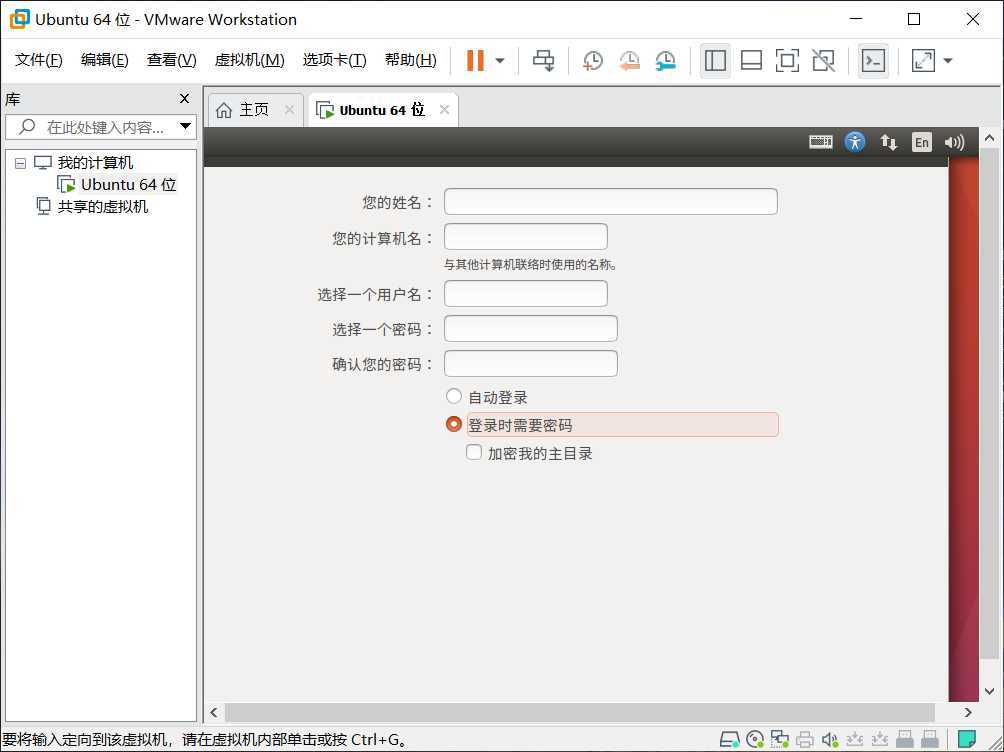The width and height of the screenshot is (1004, 752).
Task: Click the stretch guest display icon
Action: tap(923, 60)
